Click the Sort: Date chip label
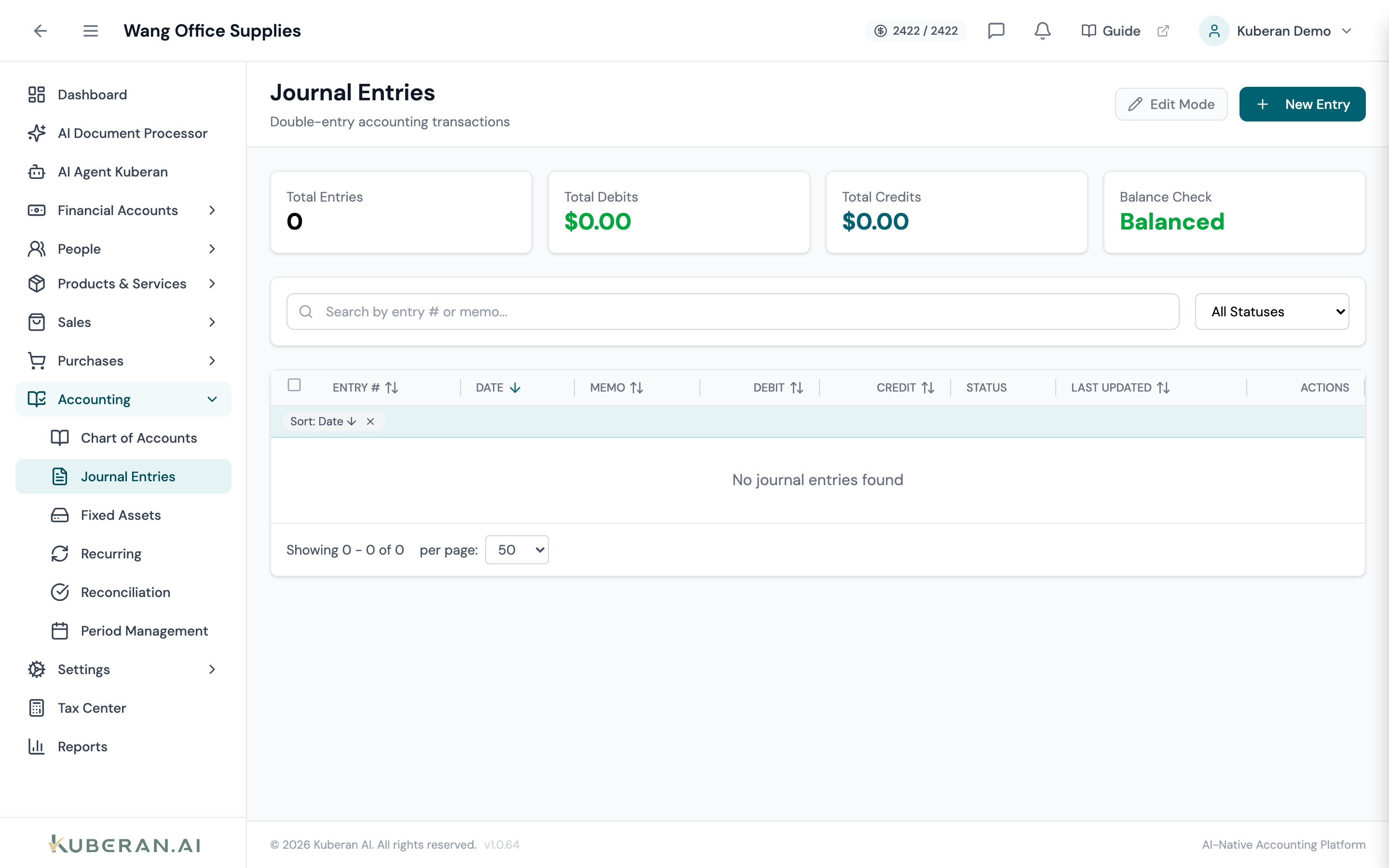 coord(323,421)
